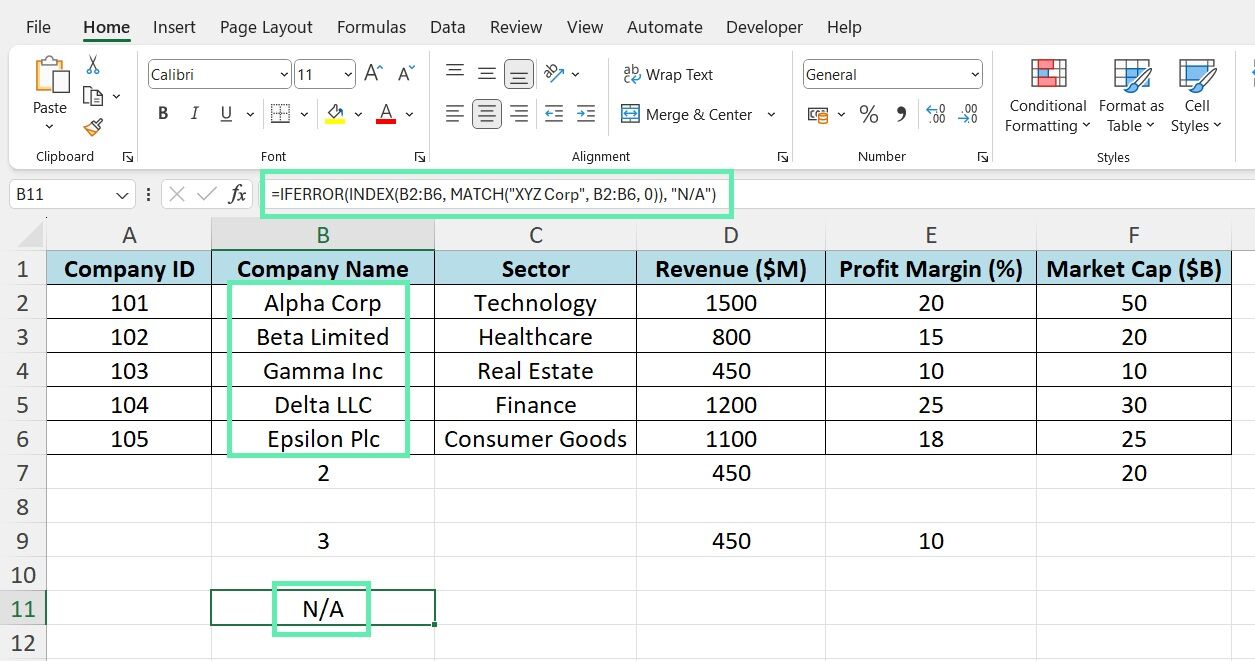Click Format as Table
1255x661 pixels.
[x=1131, y=96]
